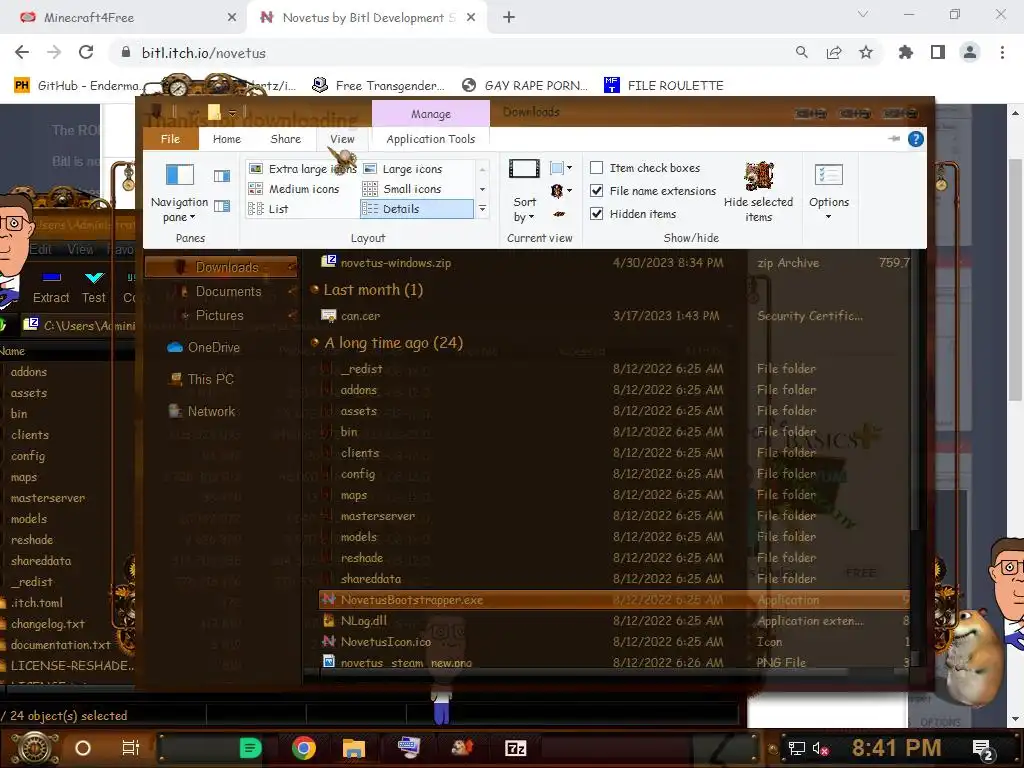This screenshot has width=1024, height=768.
Task: Select NovetusBootstrapper.exe file row
Action: click(614, 600)
